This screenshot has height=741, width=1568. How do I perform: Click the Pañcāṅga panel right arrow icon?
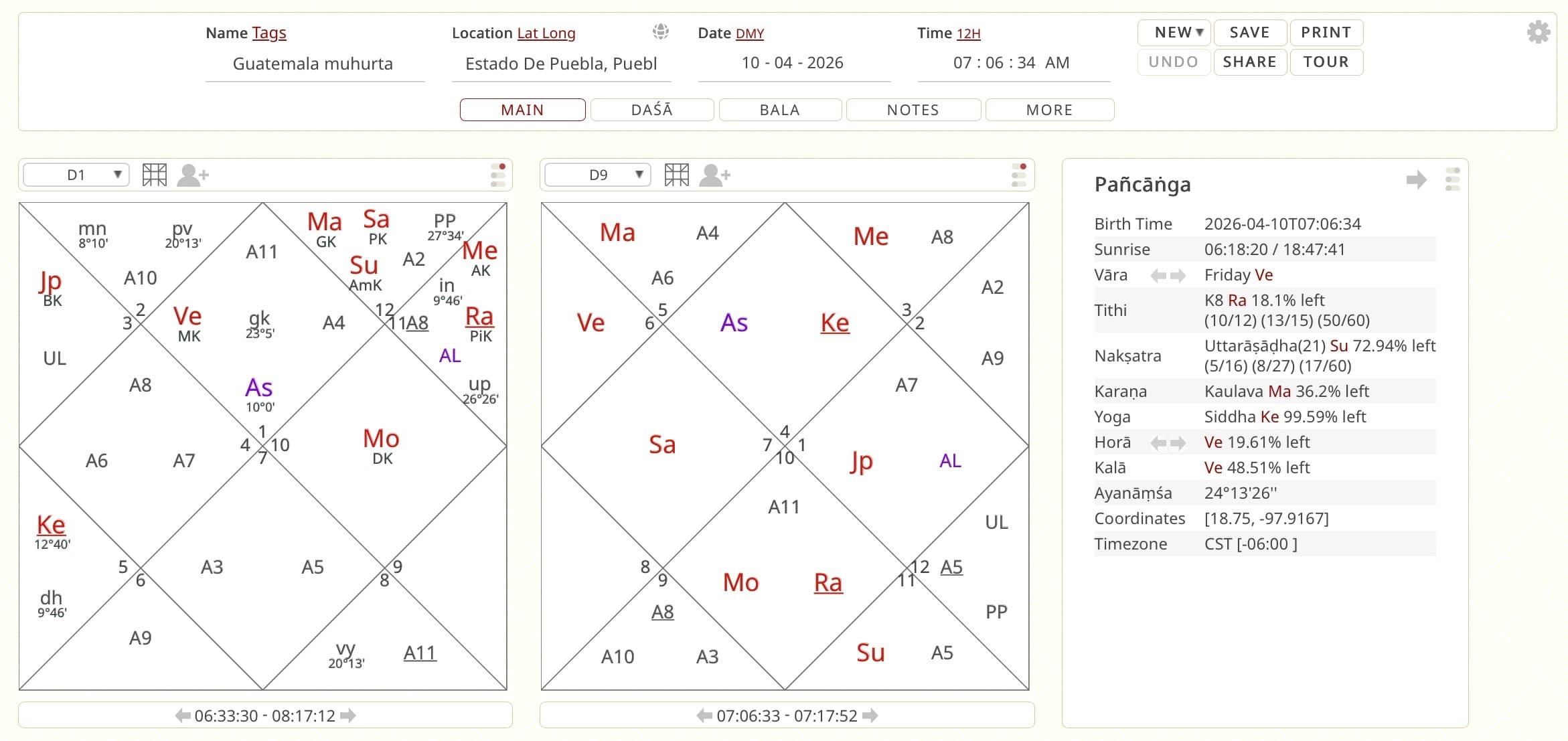1416,179
